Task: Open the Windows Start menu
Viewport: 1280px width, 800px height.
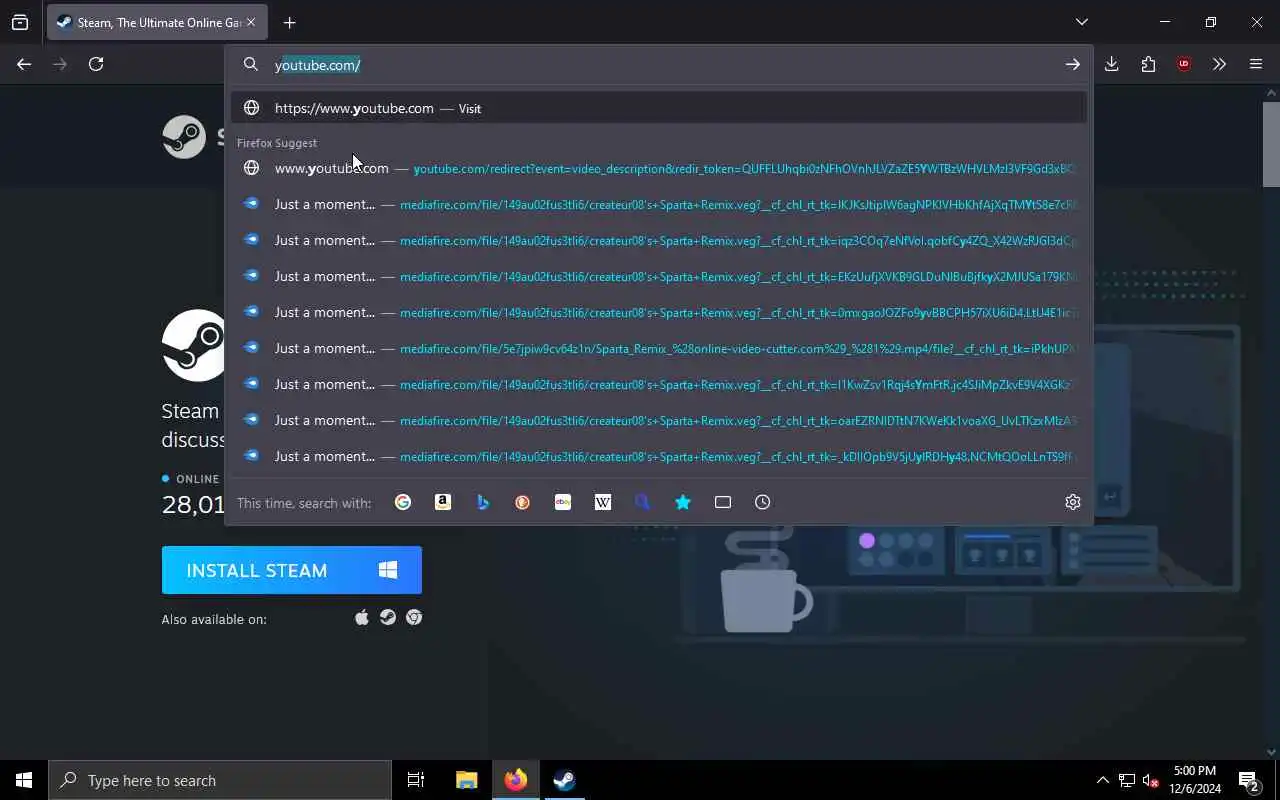Action: (x=24, y=780)
